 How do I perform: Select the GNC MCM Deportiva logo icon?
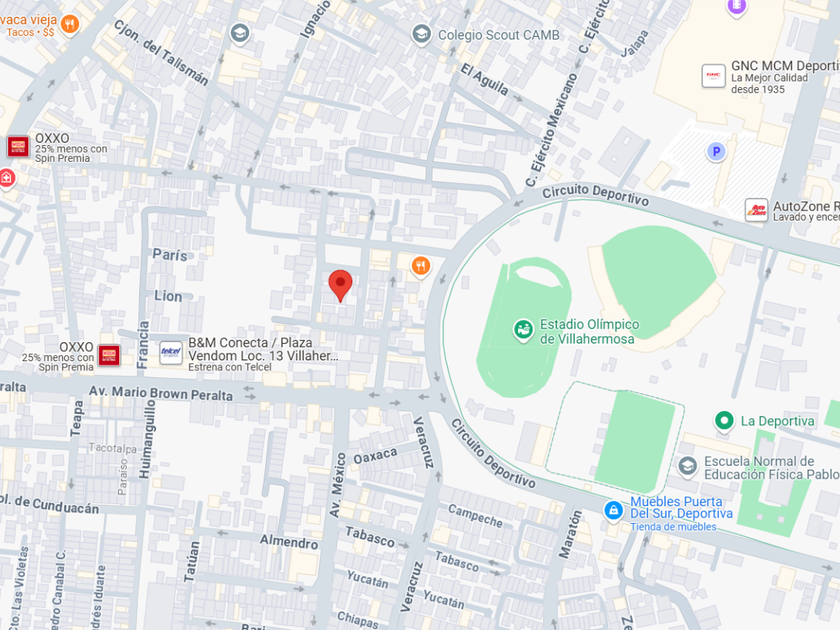coord(714,76)
